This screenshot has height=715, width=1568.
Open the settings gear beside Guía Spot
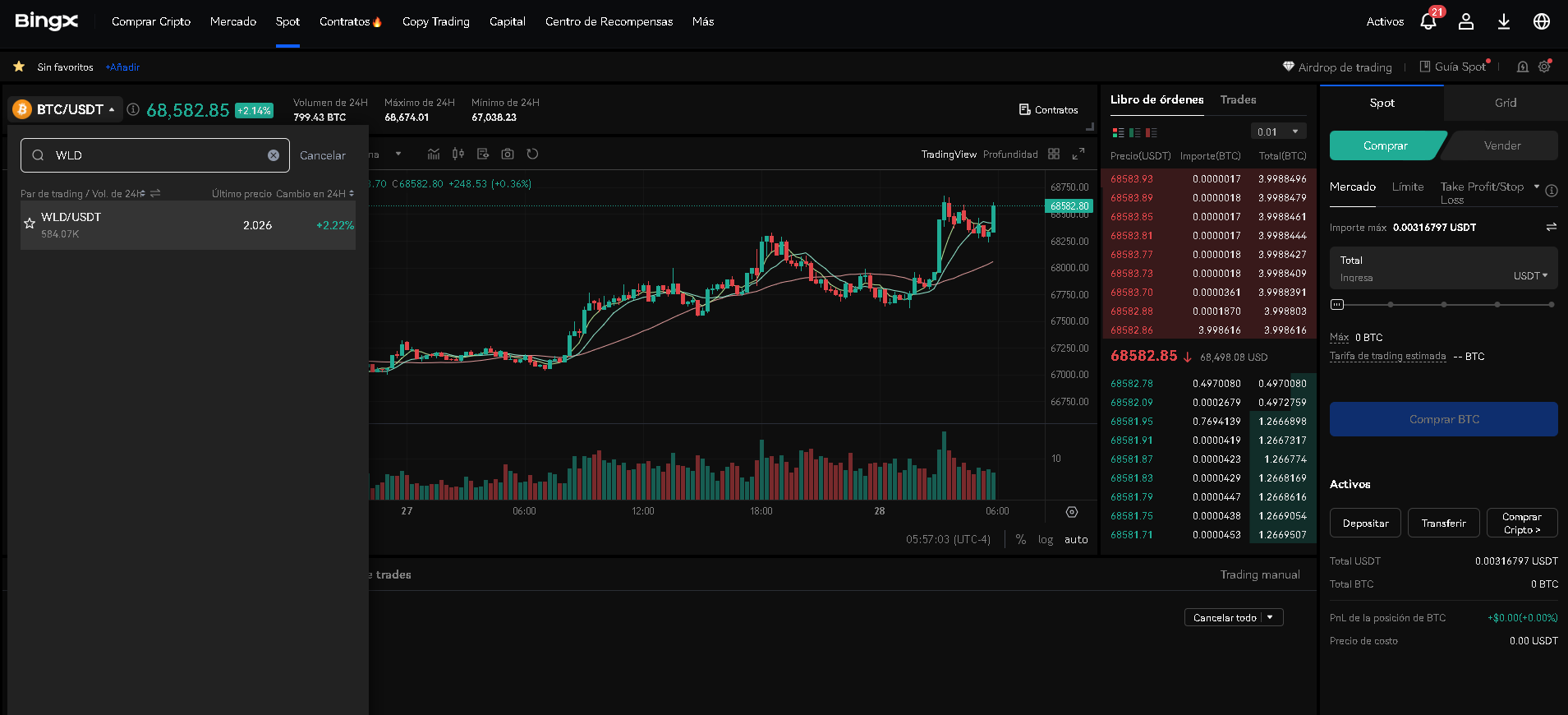click(x=1544, y=67)
